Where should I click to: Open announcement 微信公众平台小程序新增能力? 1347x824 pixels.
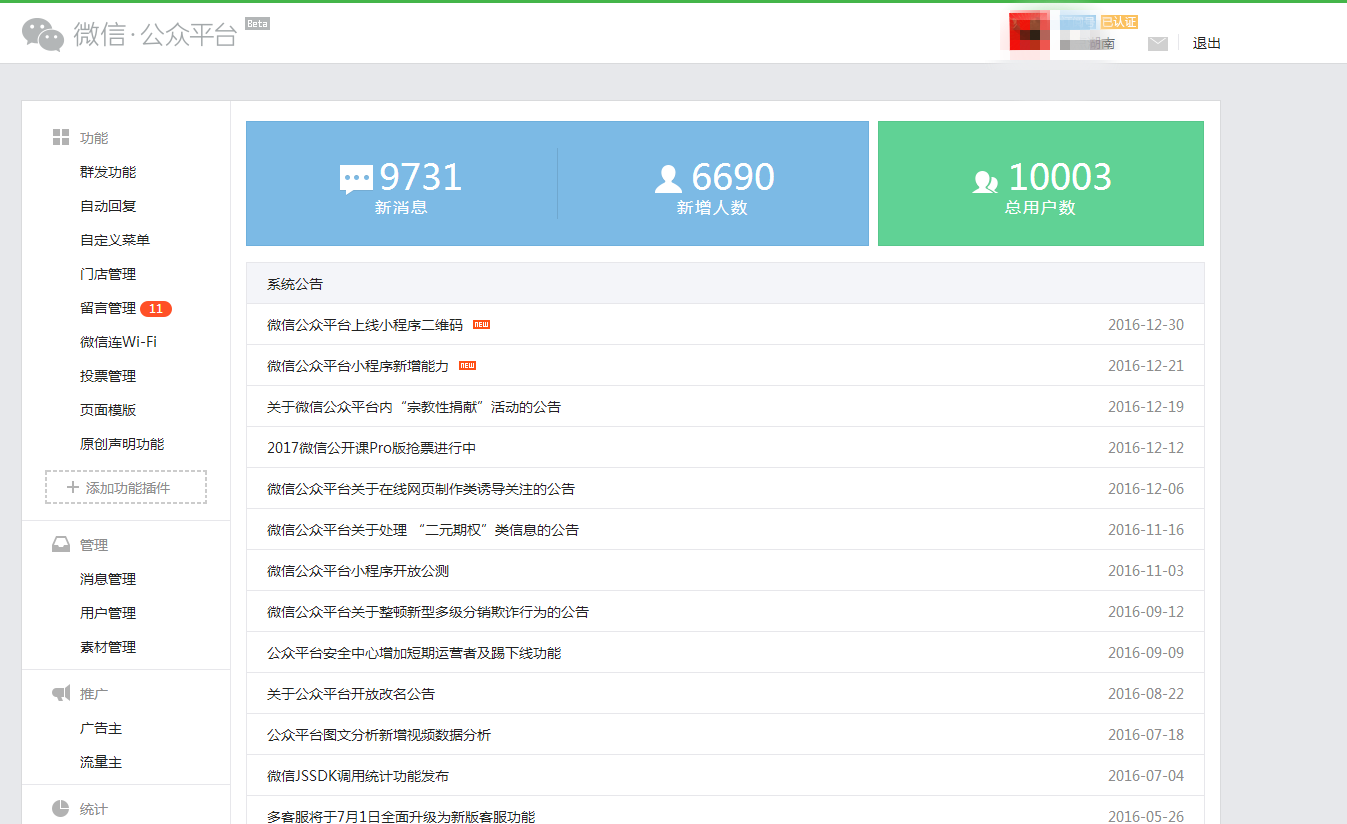tap(358, 366)
